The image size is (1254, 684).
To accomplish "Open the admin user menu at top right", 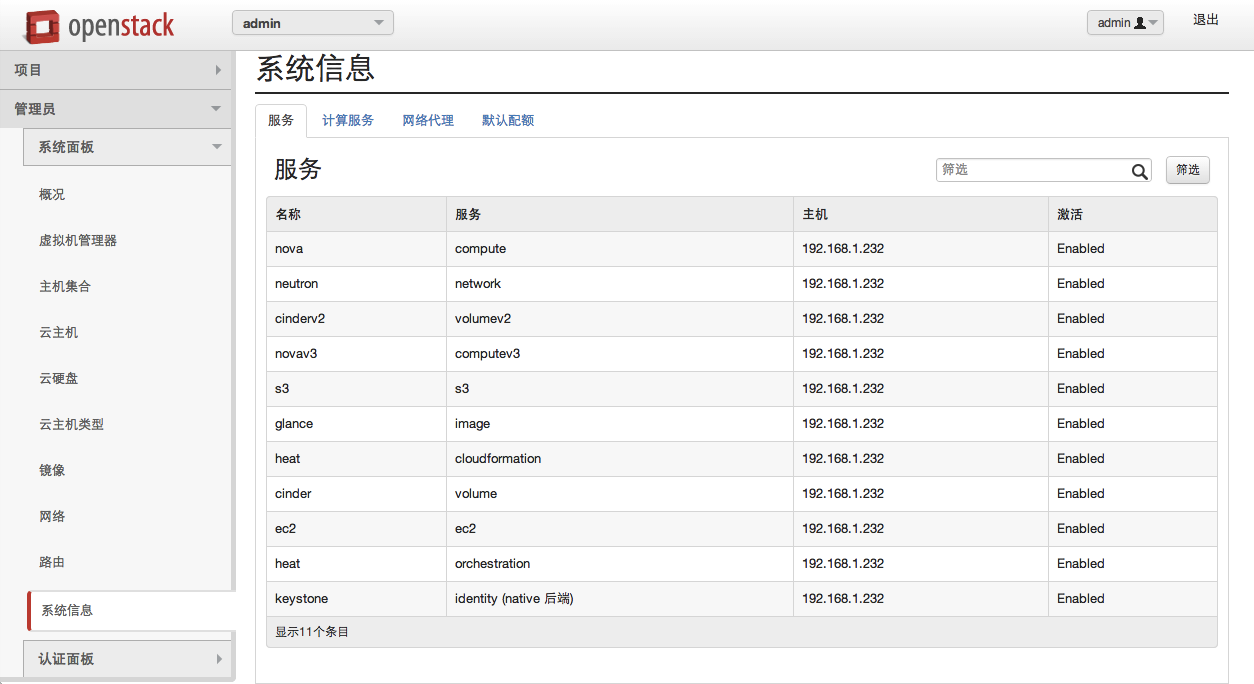I will [1124, 23].
